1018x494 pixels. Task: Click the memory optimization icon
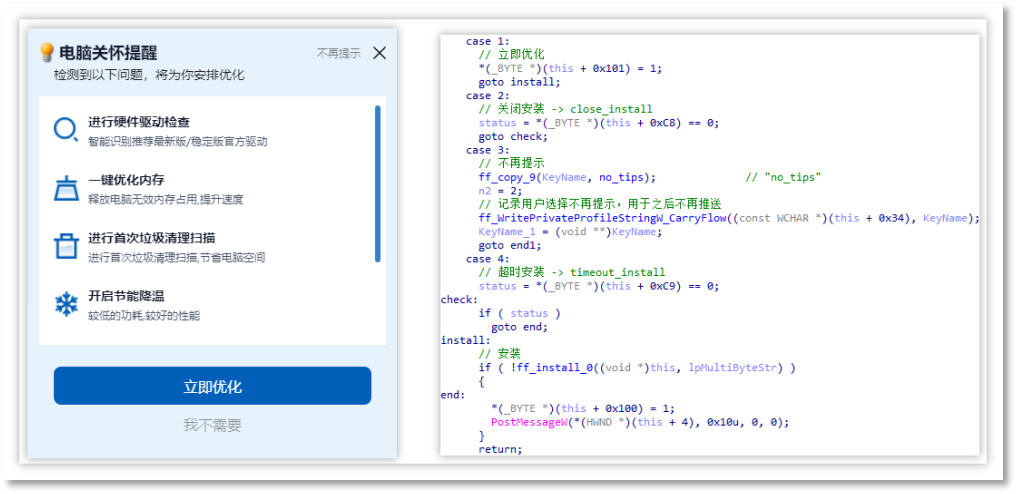[66, 189]
